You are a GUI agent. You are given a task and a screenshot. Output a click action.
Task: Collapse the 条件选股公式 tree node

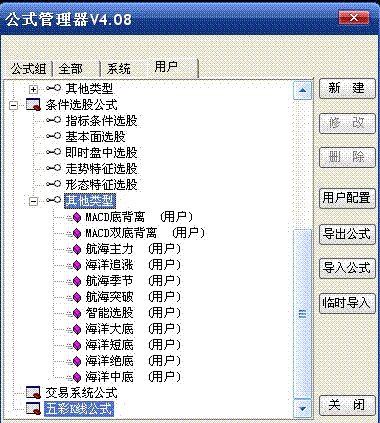14,106
